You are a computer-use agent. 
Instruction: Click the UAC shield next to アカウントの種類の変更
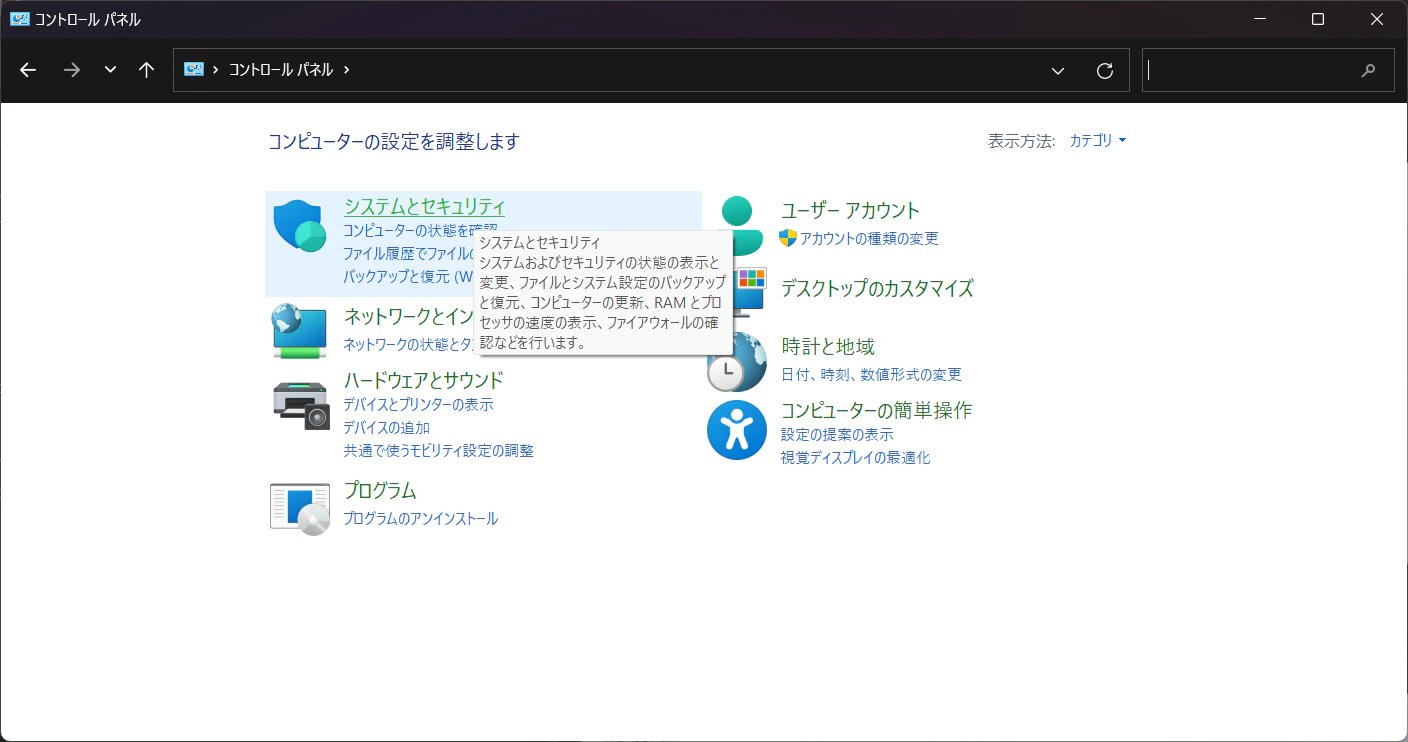788,238
